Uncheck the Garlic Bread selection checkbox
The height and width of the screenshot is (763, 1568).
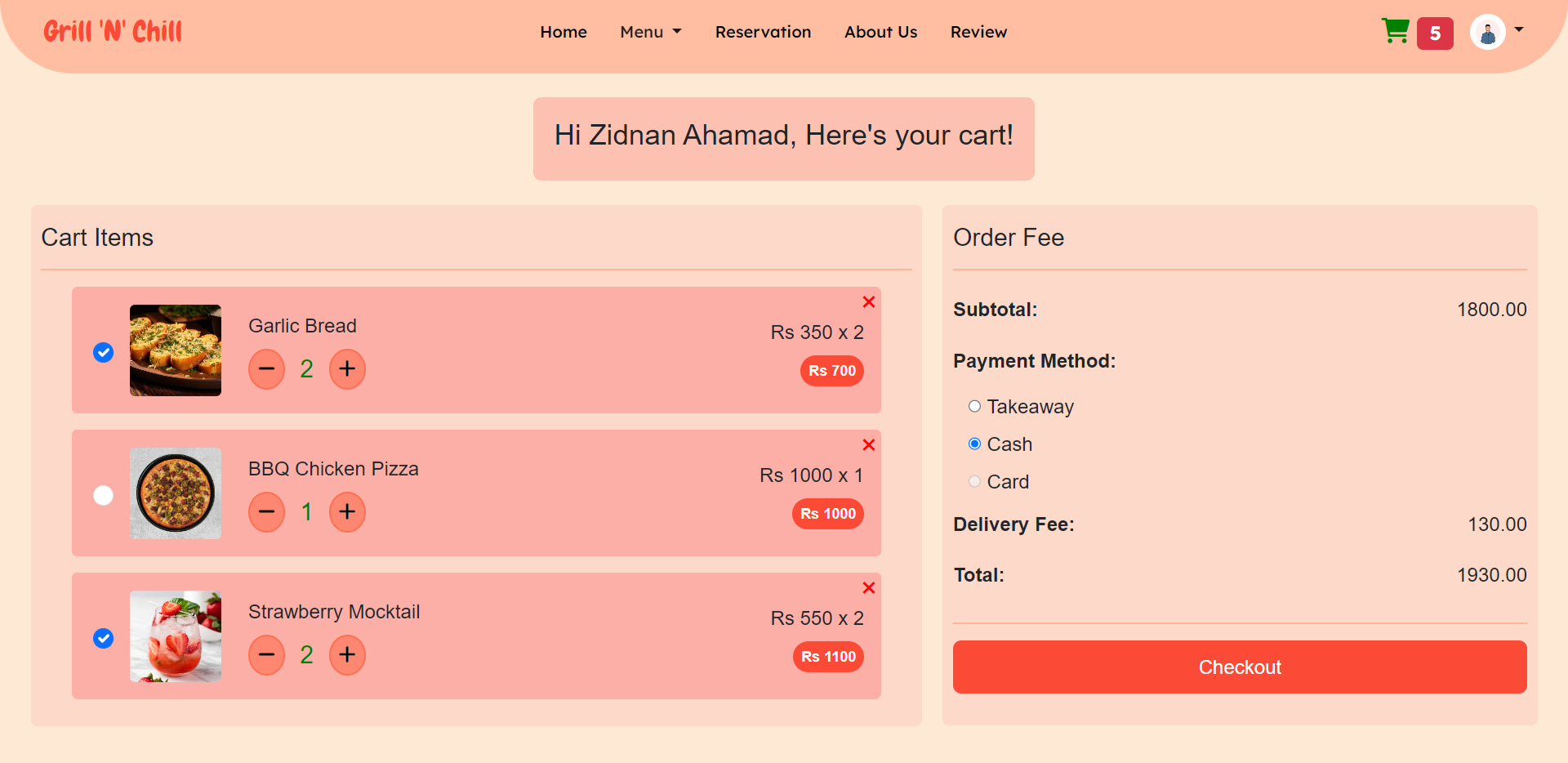pyautogui.click(x=103, y=352)
